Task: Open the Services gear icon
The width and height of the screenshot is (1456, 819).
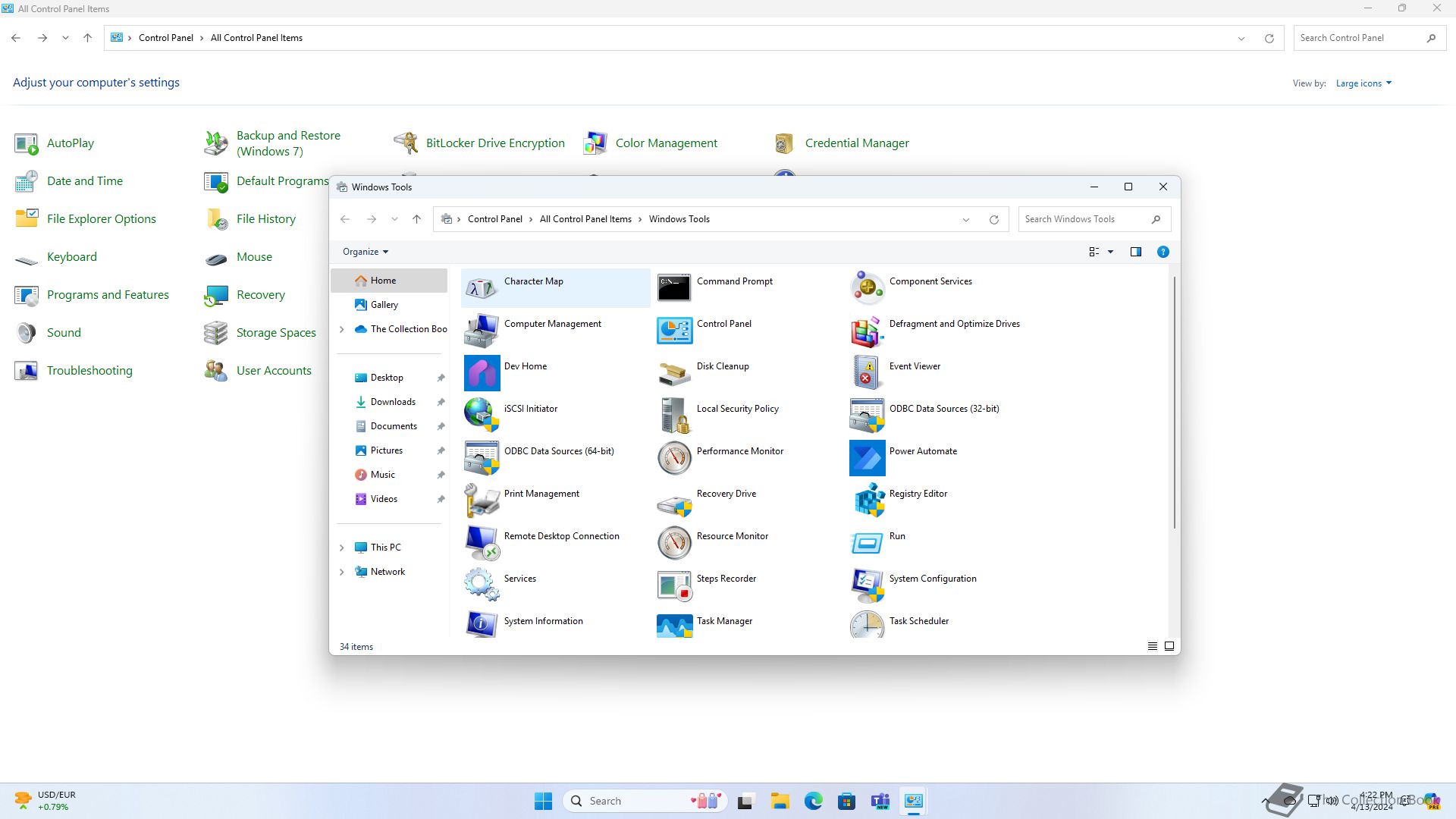Action: 482,585
